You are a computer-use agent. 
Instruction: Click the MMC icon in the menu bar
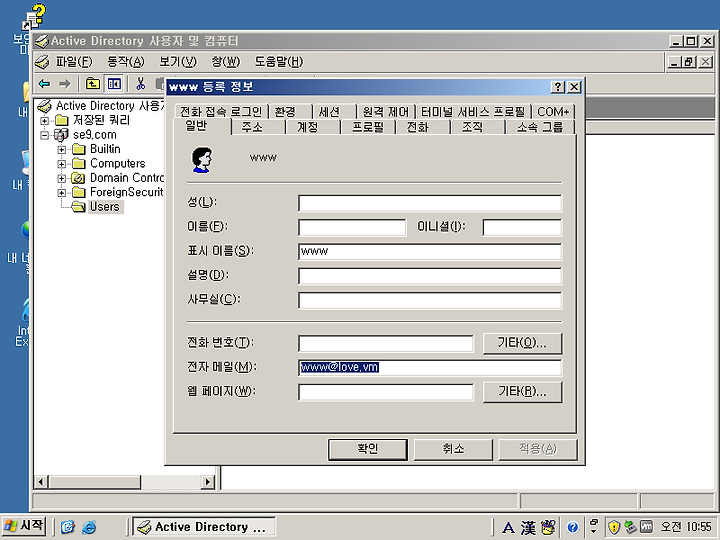(42, 62)
